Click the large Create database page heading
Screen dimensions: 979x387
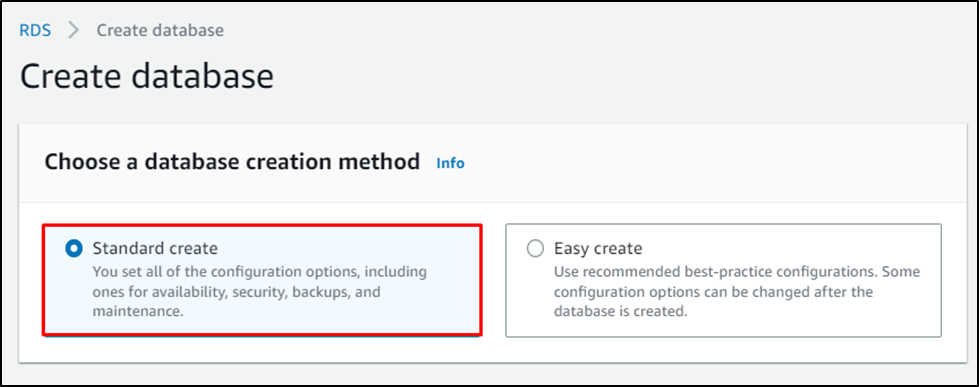147,77
